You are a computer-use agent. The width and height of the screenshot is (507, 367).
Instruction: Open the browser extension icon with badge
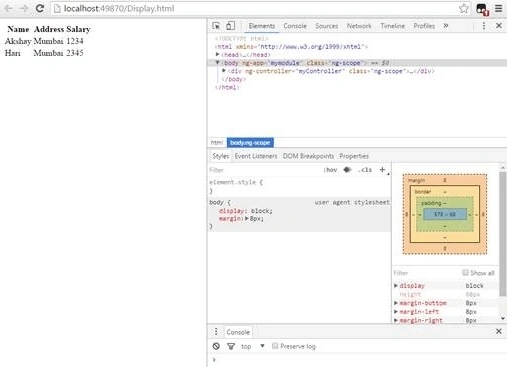(x=482, y=9)
